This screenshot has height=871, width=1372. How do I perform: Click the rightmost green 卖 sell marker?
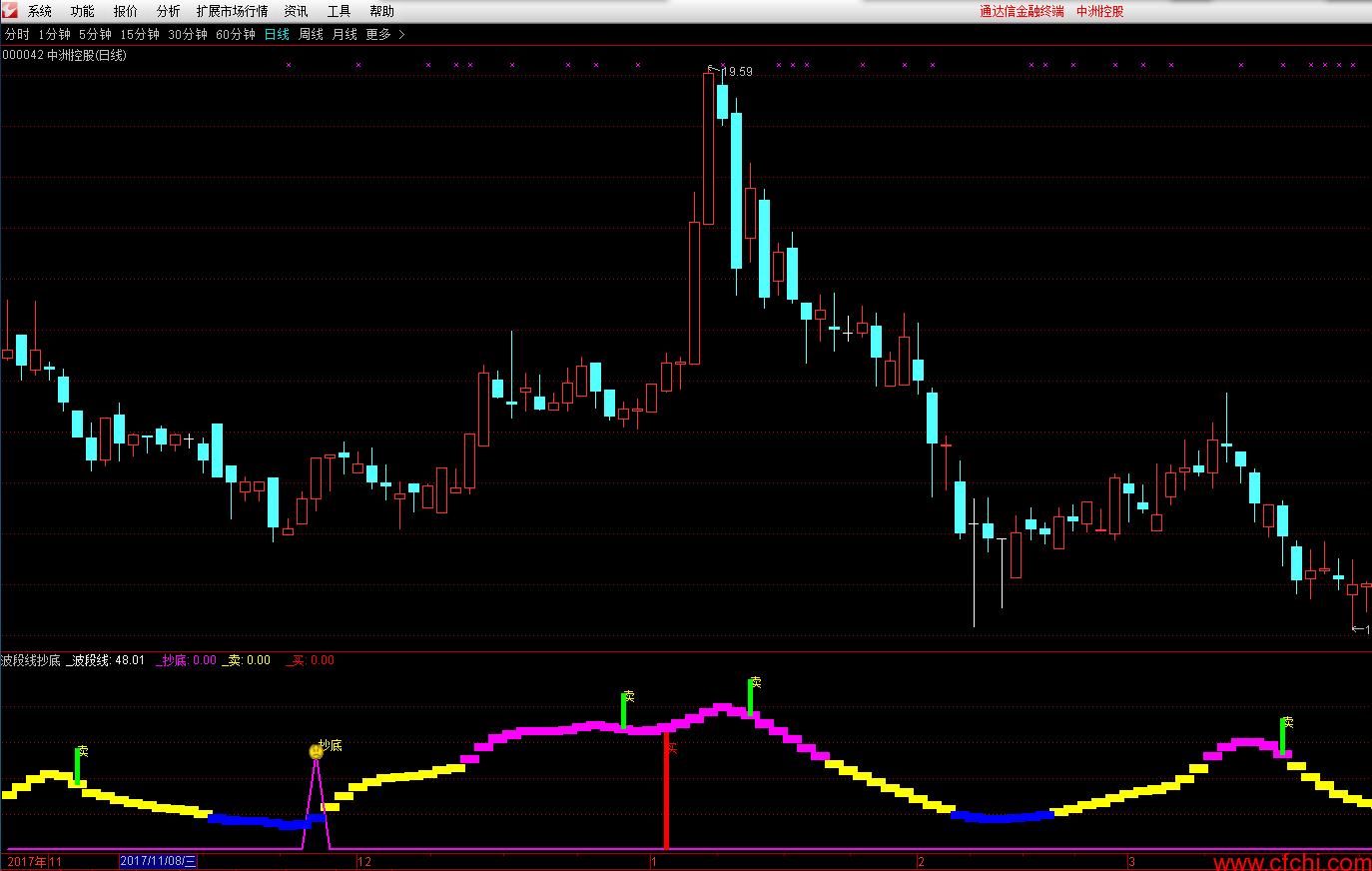tap(1284, 735)
